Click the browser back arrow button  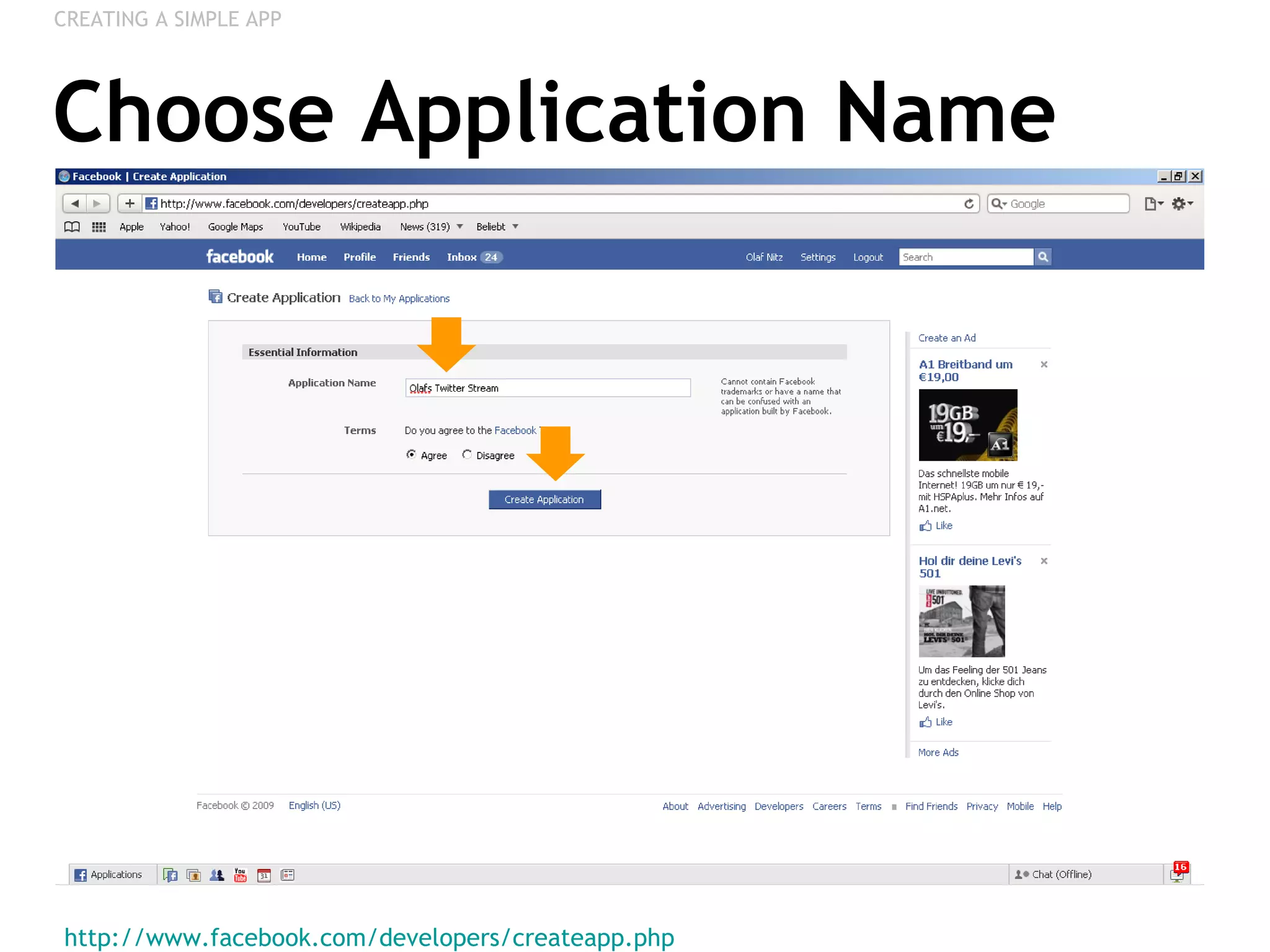(x=75, y=203)
